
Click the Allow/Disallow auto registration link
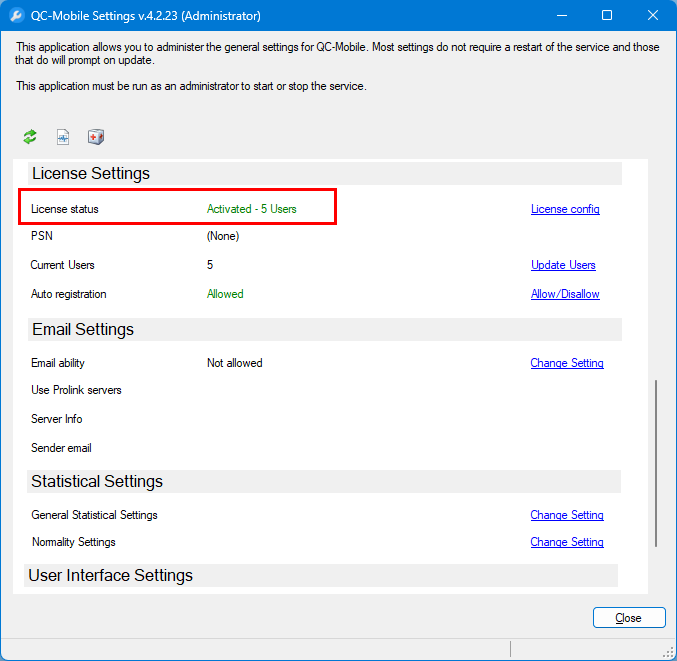[x=565, y=294]
